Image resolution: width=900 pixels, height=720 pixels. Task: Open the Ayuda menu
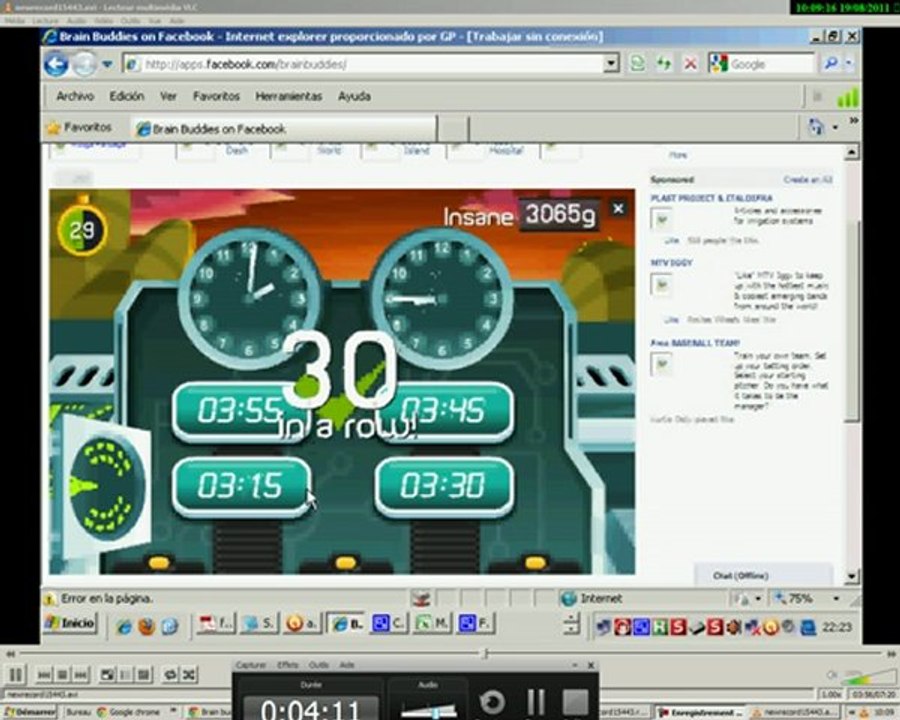354,96
